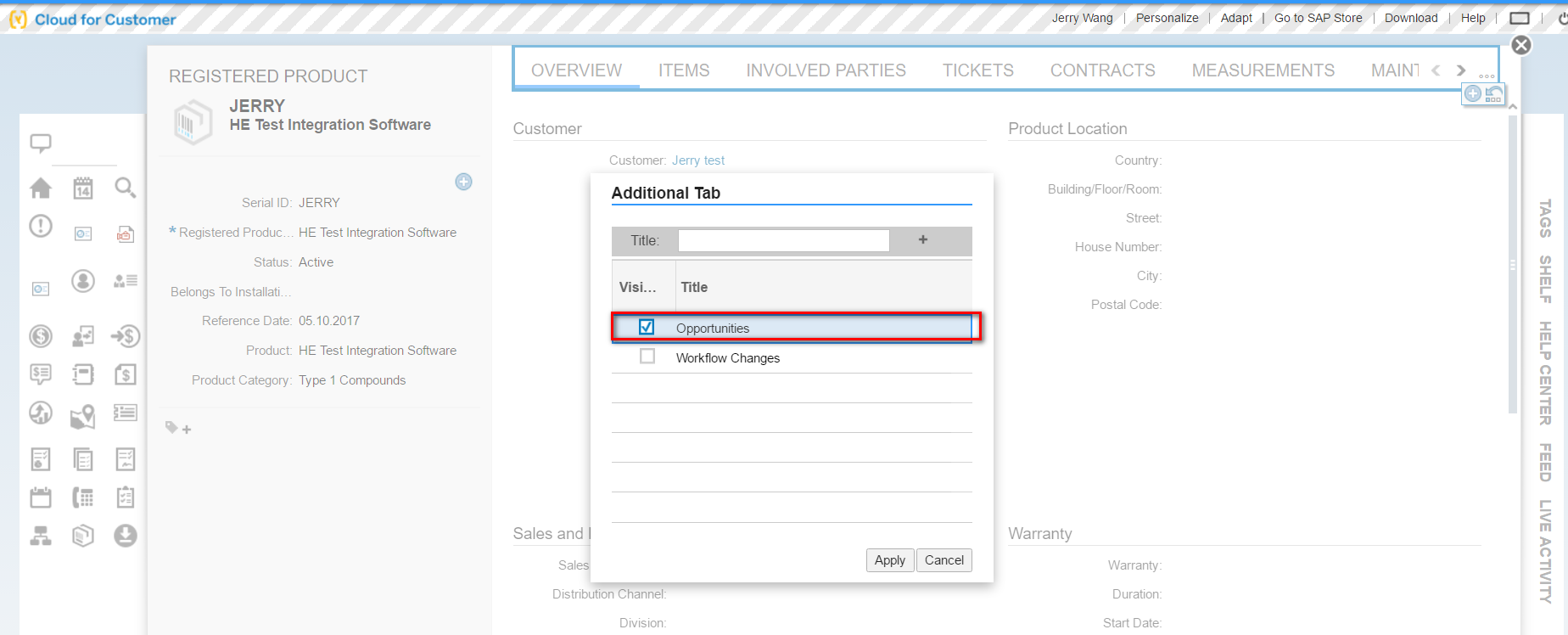
Task: Open the product box icon in sidebar
Action: click(x=83, y=536)
